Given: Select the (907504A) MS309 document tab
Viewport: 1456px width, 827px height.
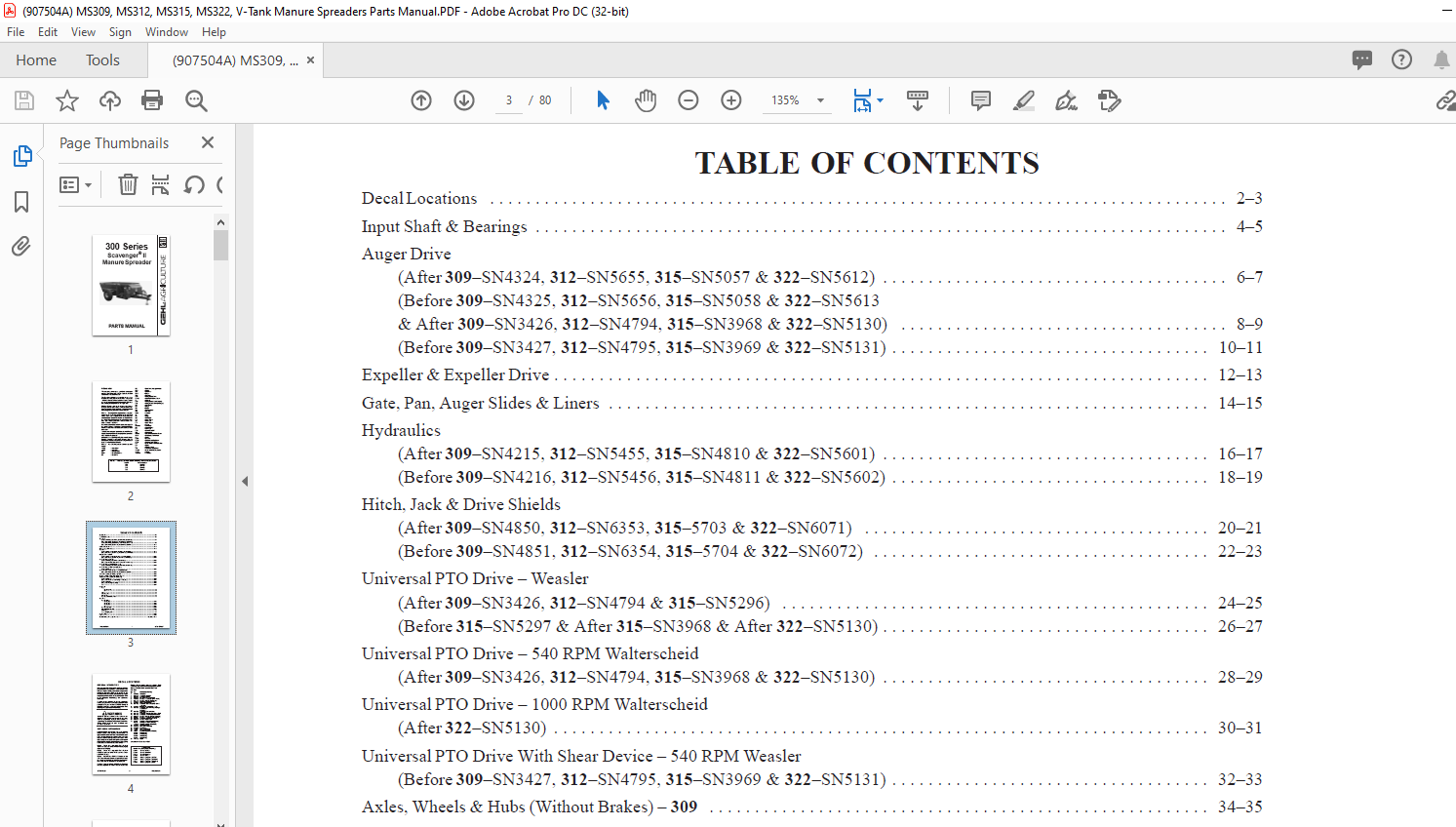Looking at the screenshot, I should 235,60.
